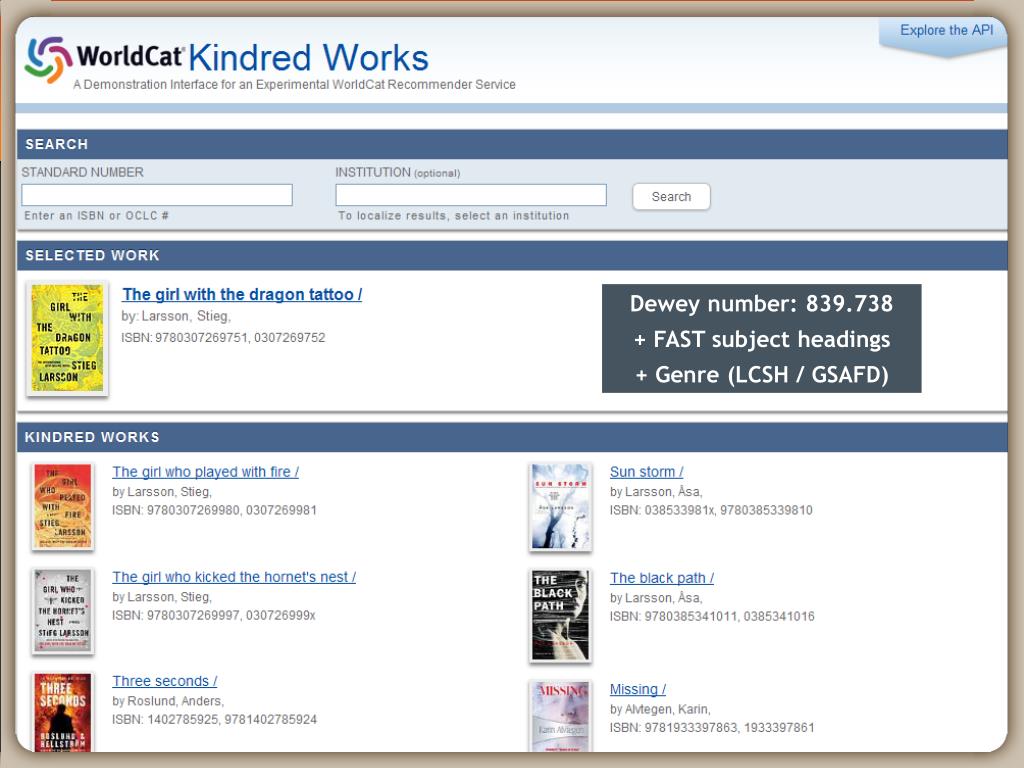The image size is (1024, 768).
Task: Click ISBN text 9780307269980, 0307269981
Action: pyautogui.click(x=214, y=510)
